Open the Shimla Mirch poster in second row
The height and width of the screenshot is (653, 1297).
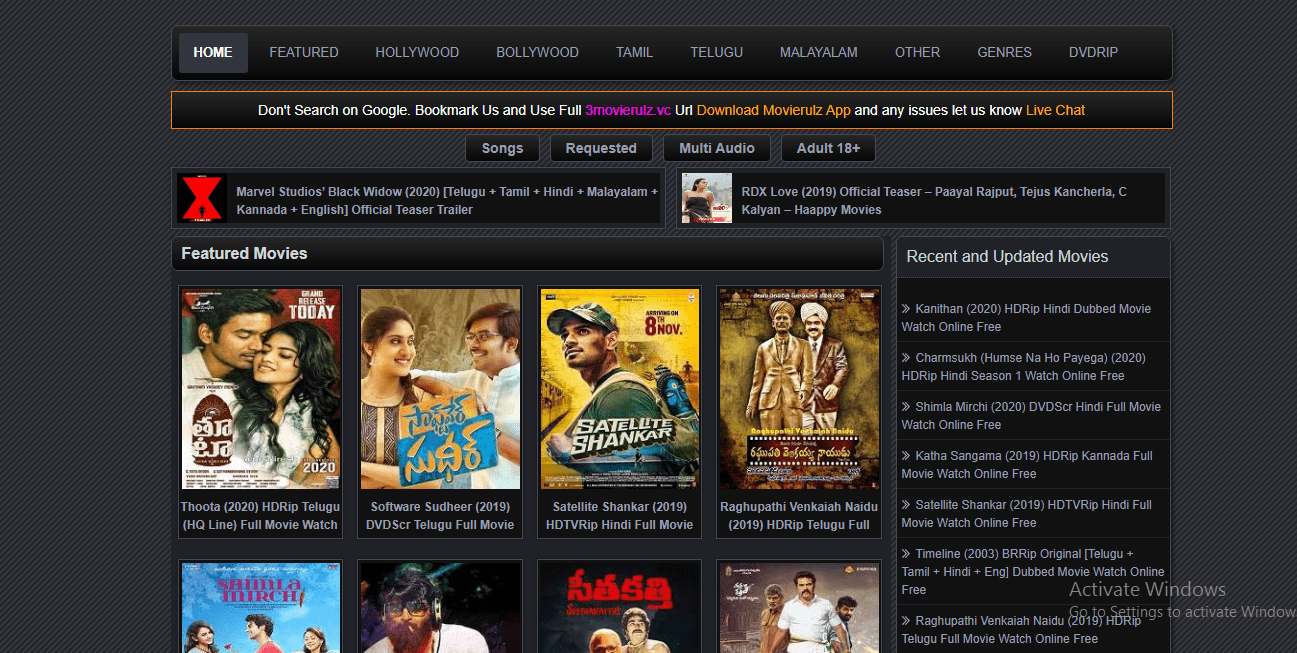click(260, 608)
